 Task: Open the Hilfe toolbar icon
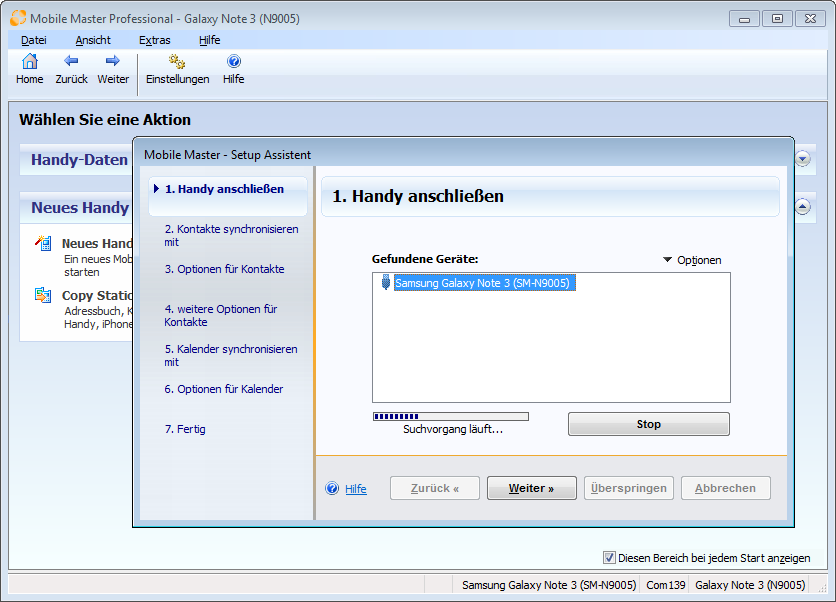[234, 61]
